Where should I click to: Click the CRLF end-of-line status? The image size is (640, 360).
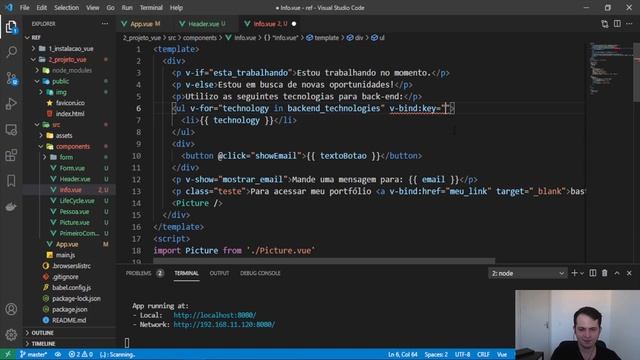(483, 354)
